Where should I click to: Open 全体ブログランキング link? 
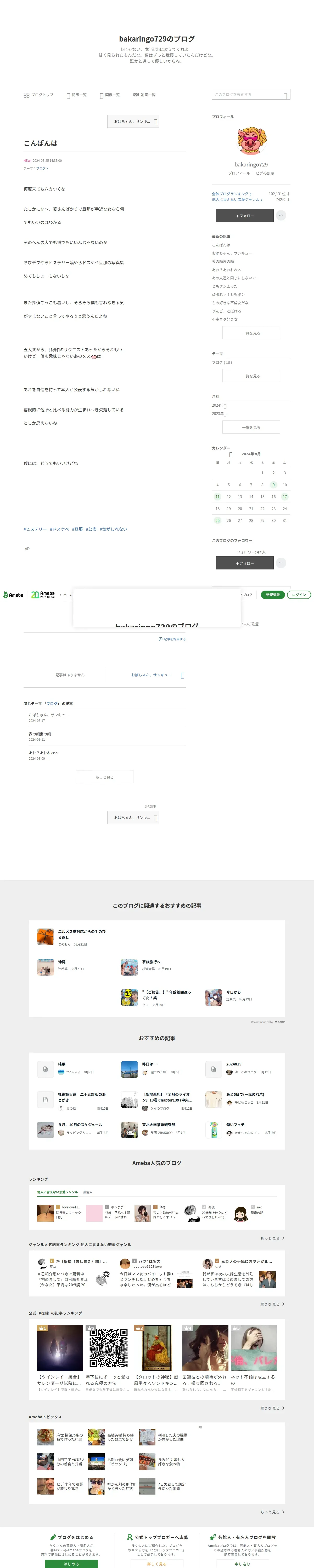(x=232, y=194)
